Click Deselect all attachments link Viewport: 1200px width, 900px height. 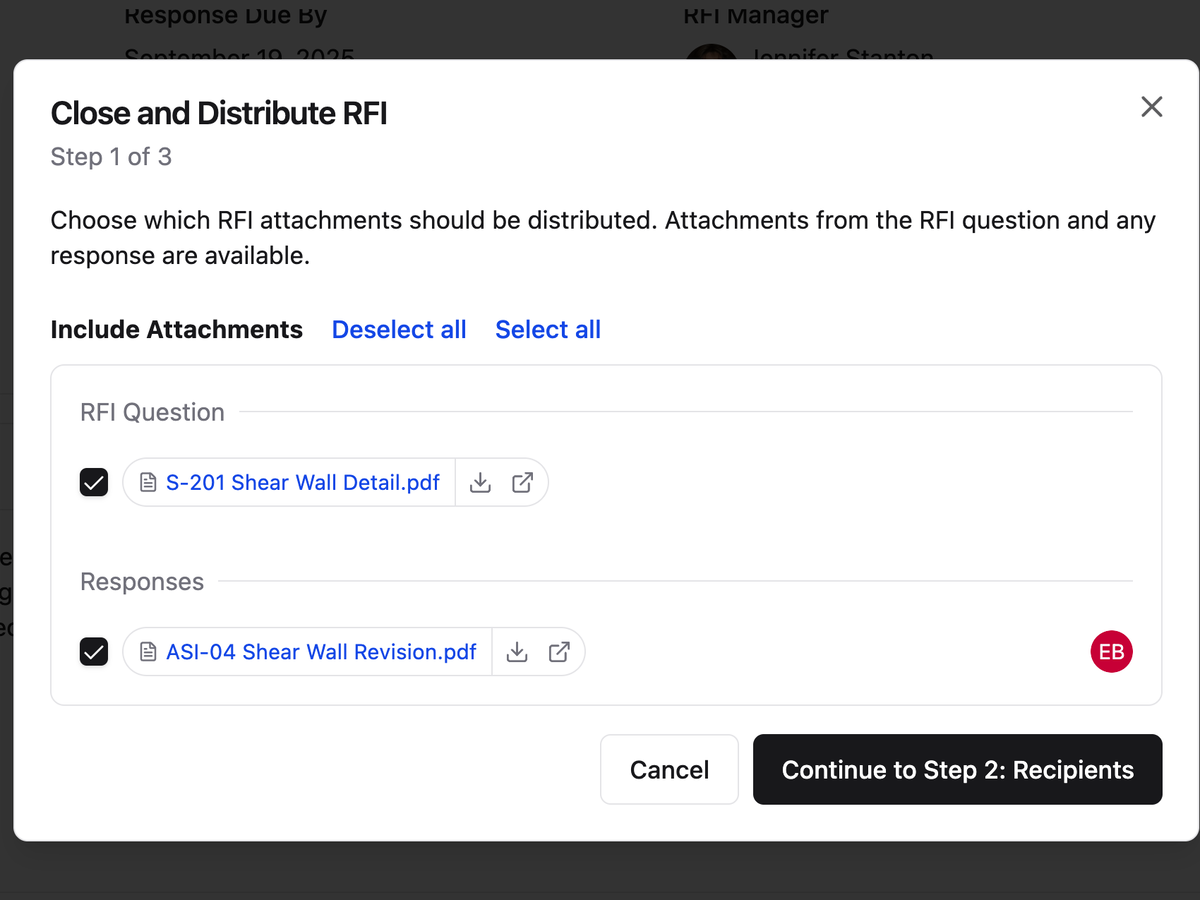399,330
